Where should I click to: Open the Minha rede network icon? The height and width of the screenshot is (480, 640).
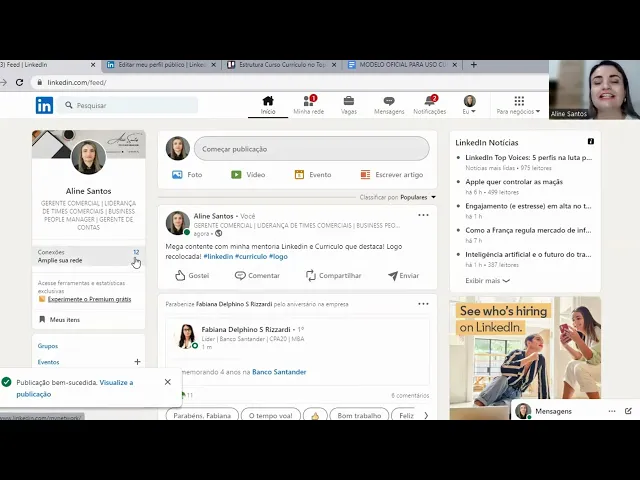(309, 105)
